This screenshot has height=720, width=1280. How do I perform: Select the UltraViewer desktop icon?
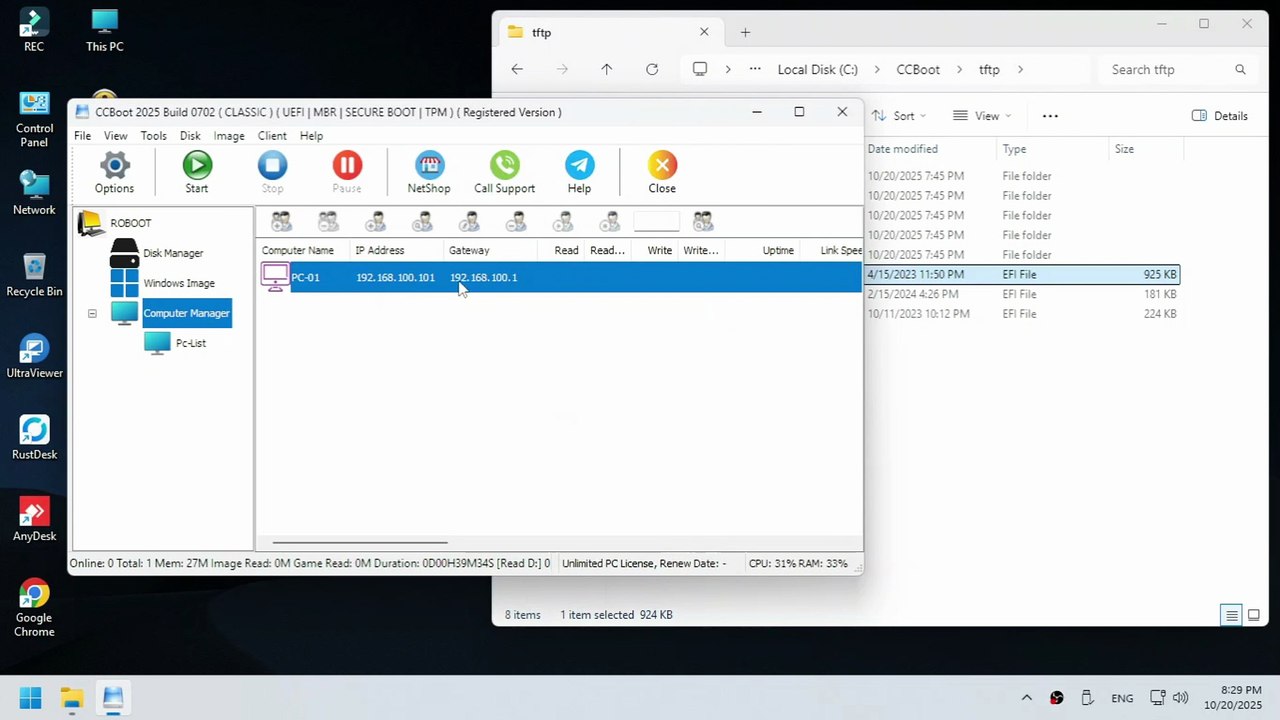pyautogui.click(x=35, y=356)
